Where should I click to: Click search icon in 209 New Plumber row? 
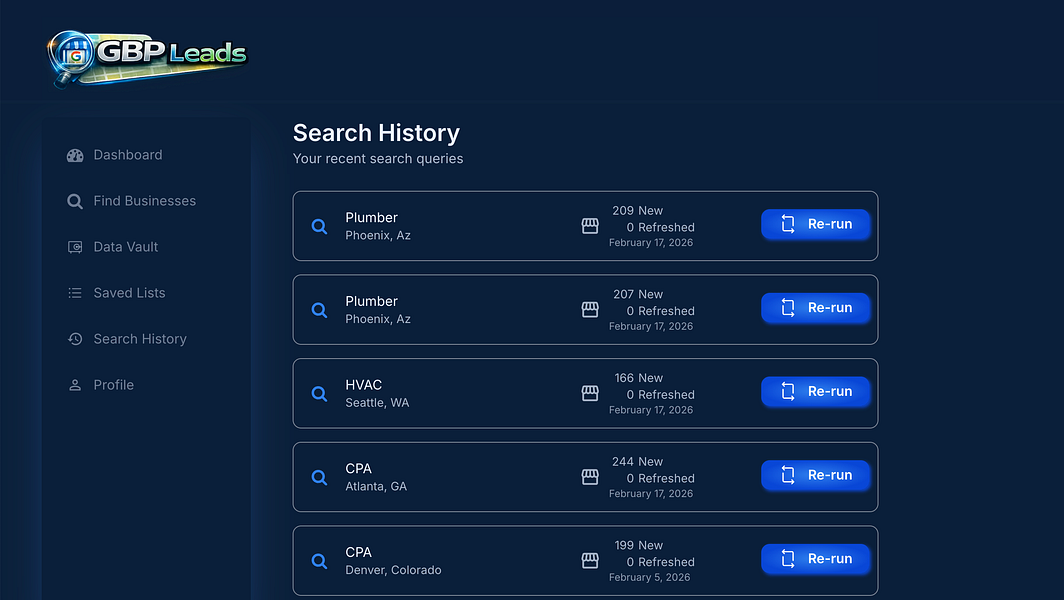319,227
